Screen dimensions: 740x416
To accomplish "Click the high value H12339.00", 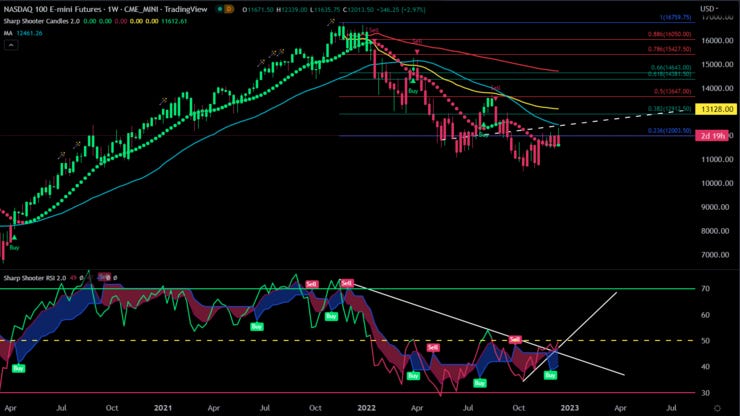I will coord(294,9).
